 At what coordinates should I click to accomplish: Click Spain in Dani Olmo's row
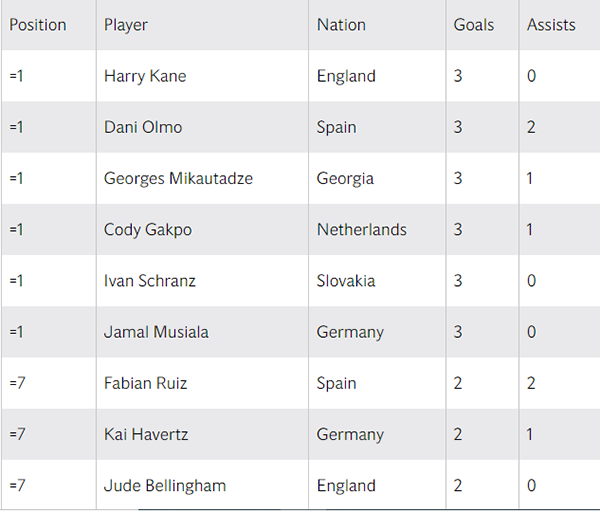click(x=337, y=127)
